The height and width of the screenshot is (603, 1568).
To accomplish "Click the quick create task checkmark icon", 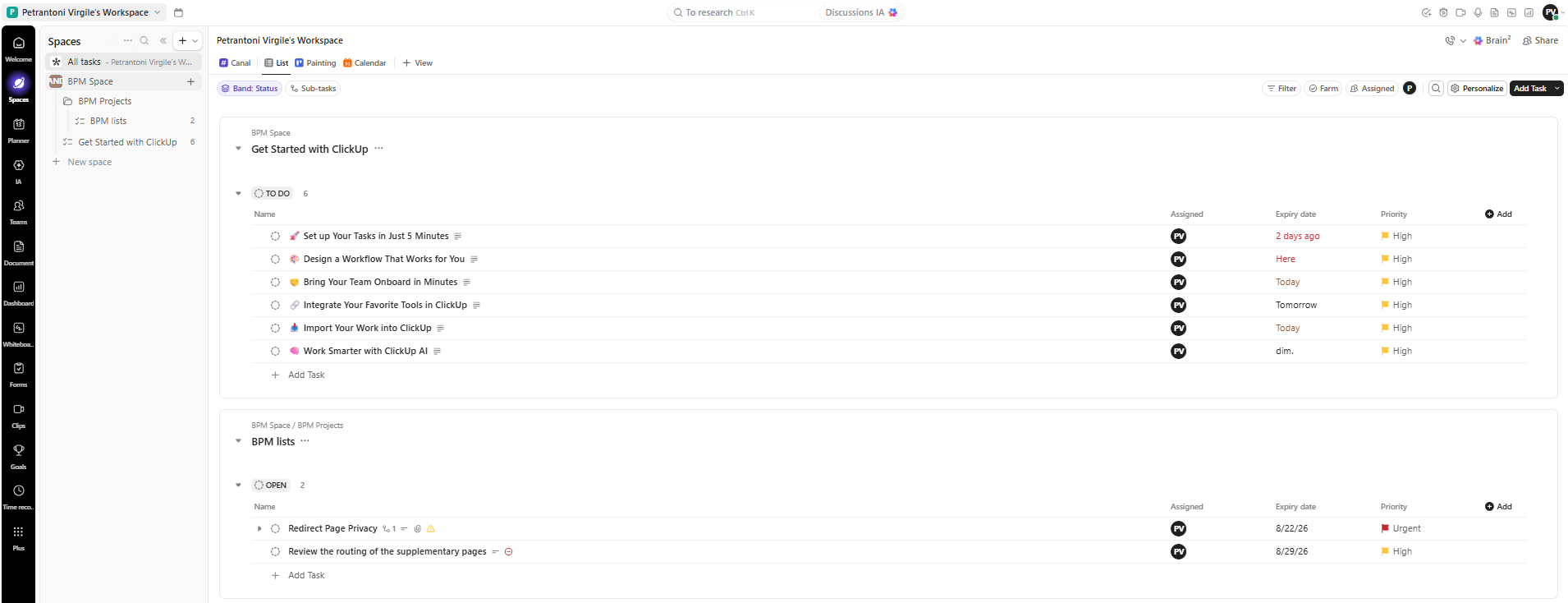I will click(1426, 12).
